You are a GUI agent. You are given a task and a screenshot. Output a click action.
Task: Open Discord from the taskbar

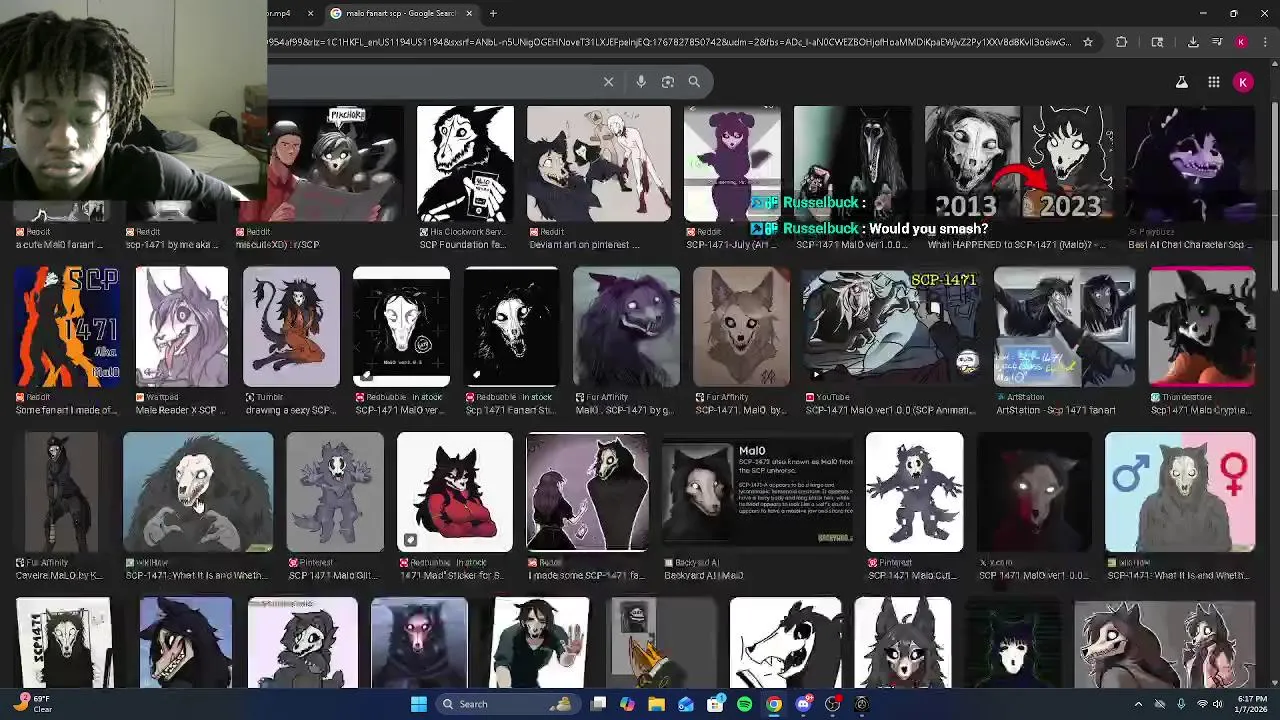[x=803, y=704]
